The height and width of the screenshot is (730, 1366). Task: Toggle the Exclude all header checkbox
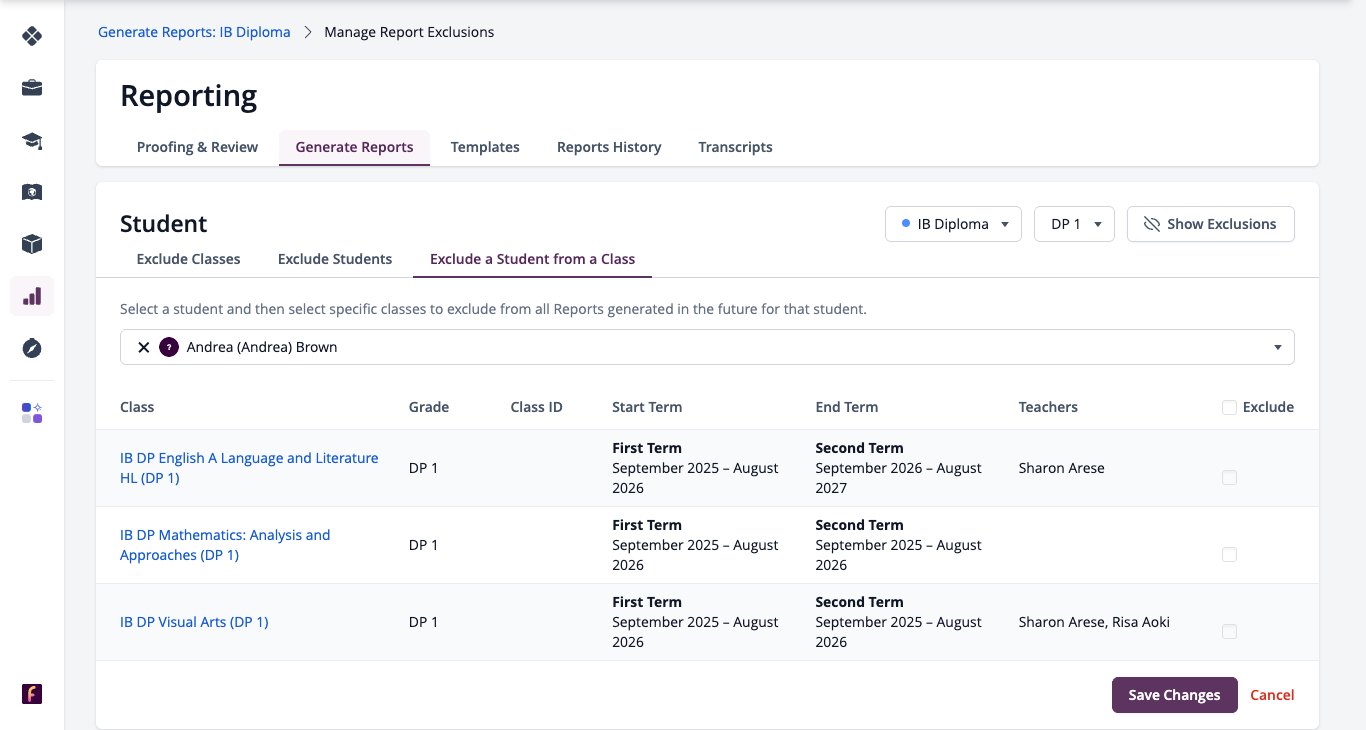click(1229, 407)
